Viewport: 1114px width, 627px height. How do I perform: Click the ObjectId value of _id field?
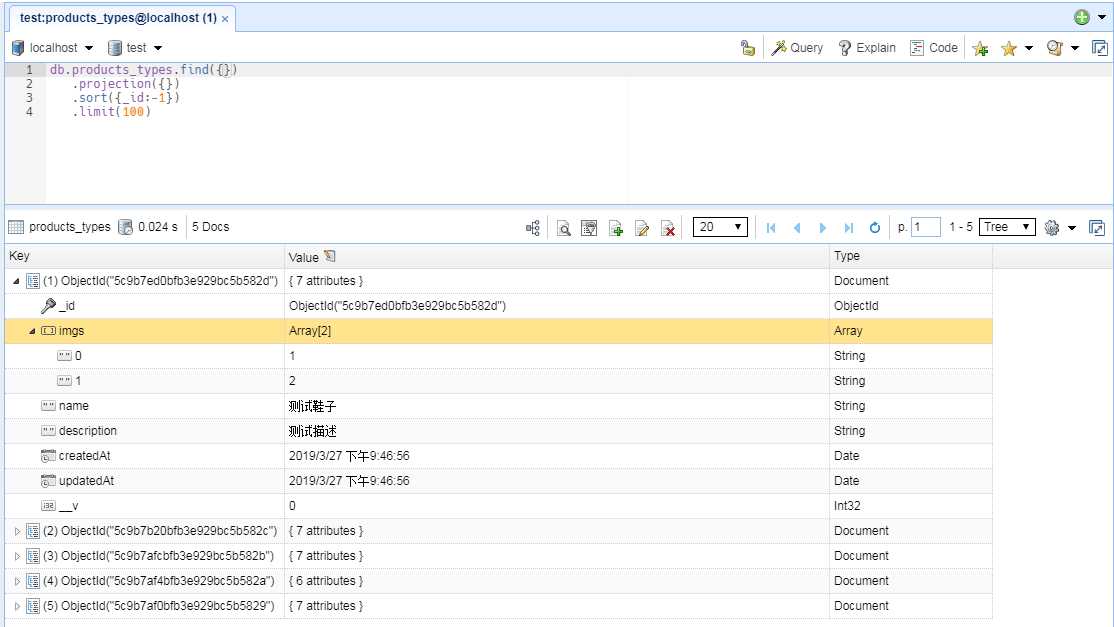397,306
